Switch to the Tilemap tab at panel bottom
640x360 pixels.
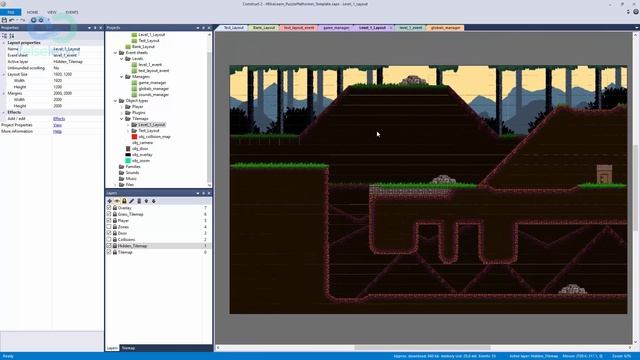128,348
